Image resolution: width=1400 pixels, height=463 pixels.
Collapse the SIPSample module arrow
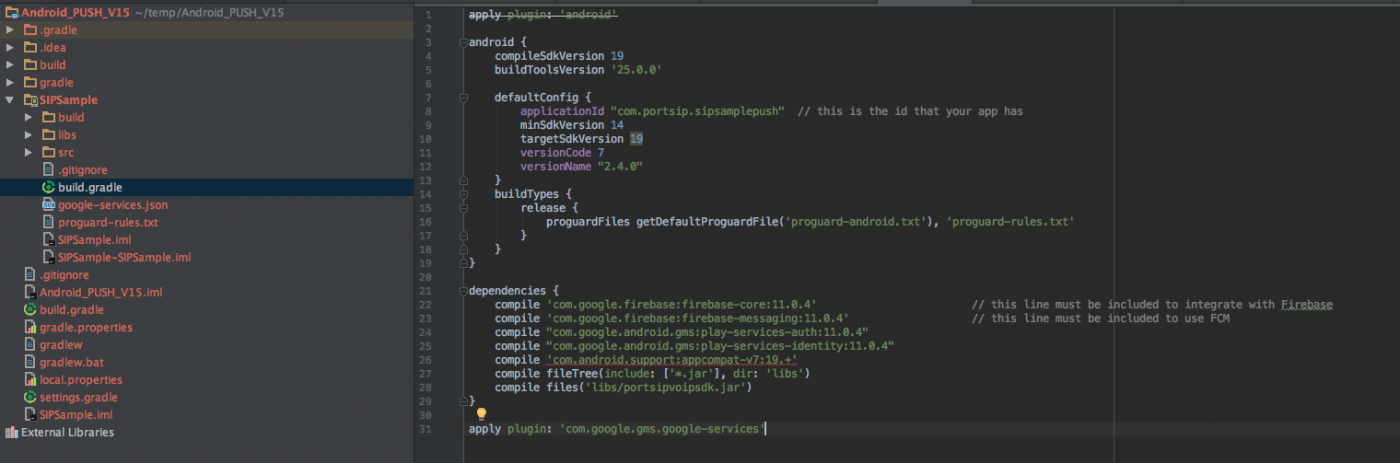10,100
